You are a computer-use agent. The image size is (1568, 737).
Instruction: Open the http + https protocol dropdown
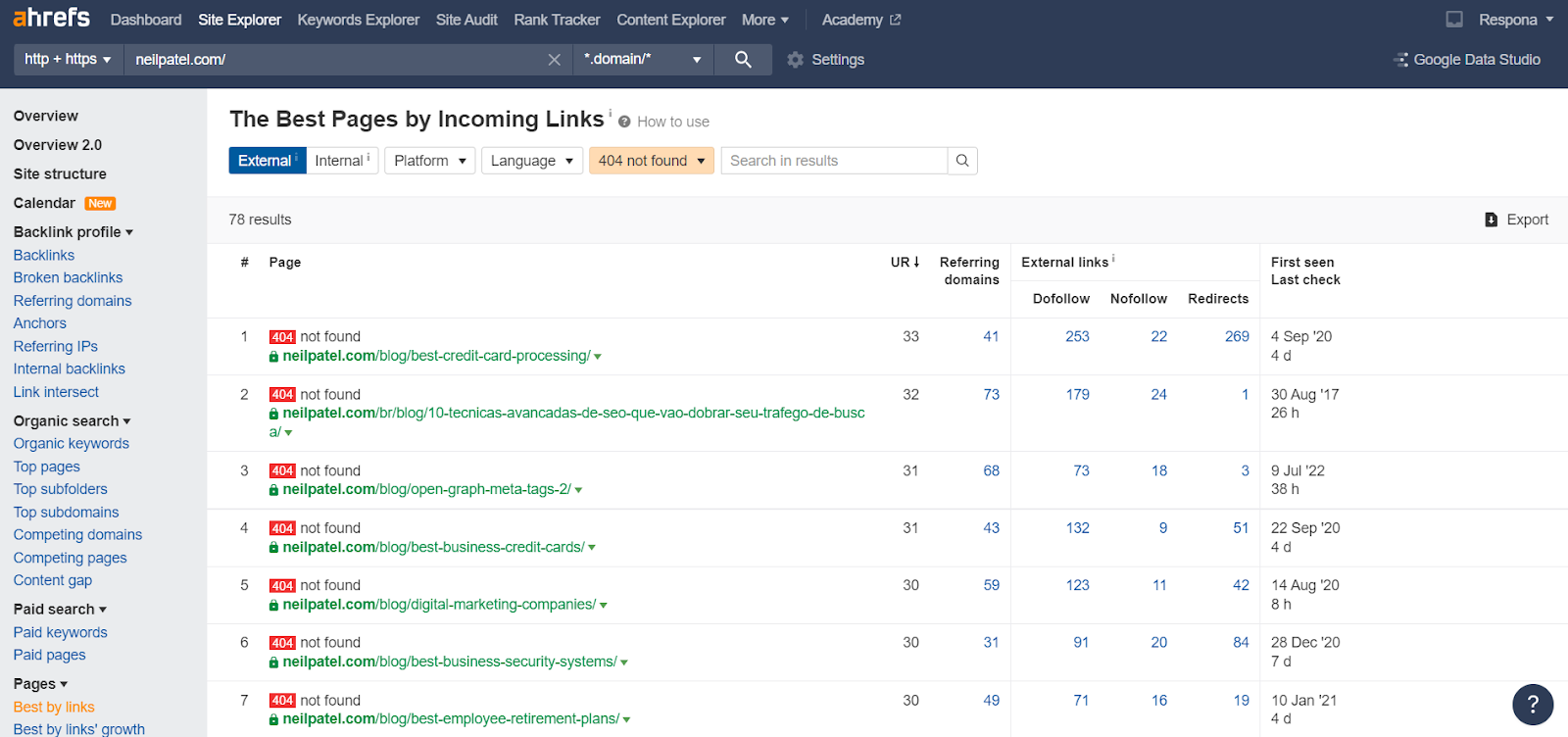(68, 60)
